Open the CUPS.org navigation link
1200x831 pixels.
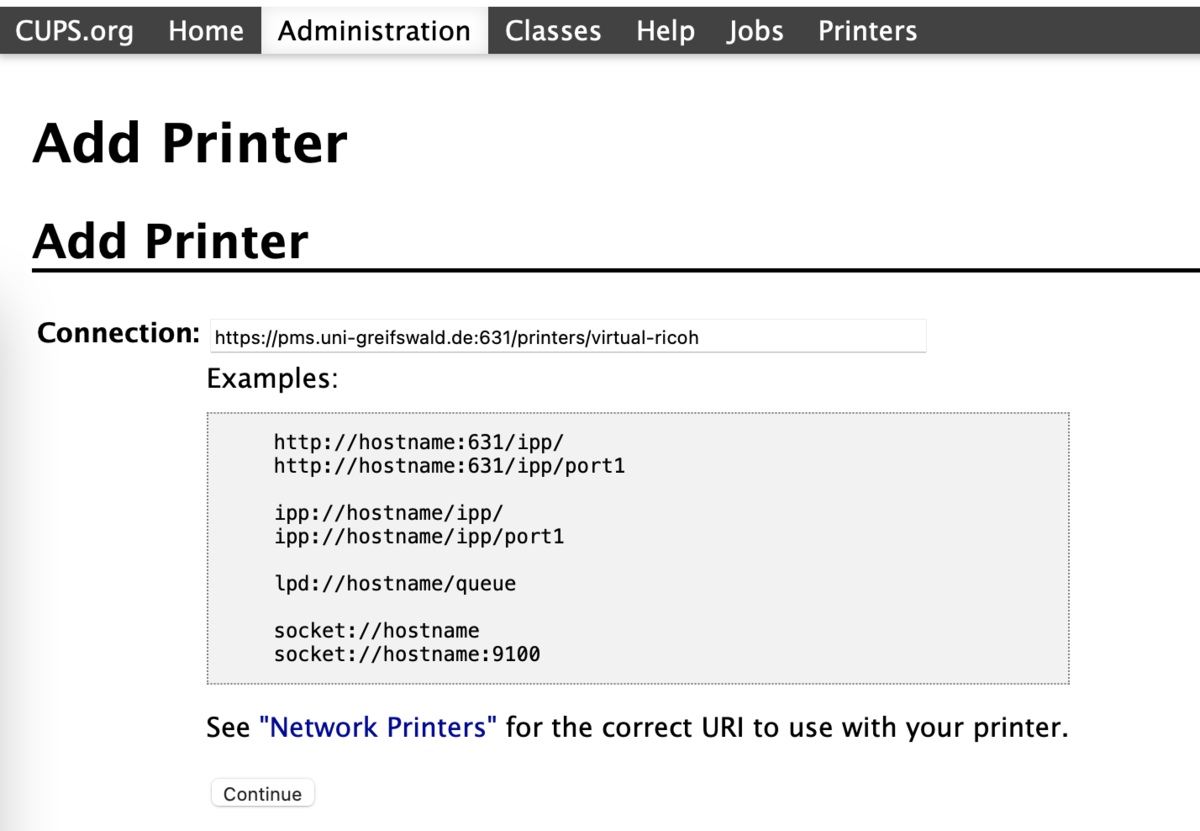point(75,31)
